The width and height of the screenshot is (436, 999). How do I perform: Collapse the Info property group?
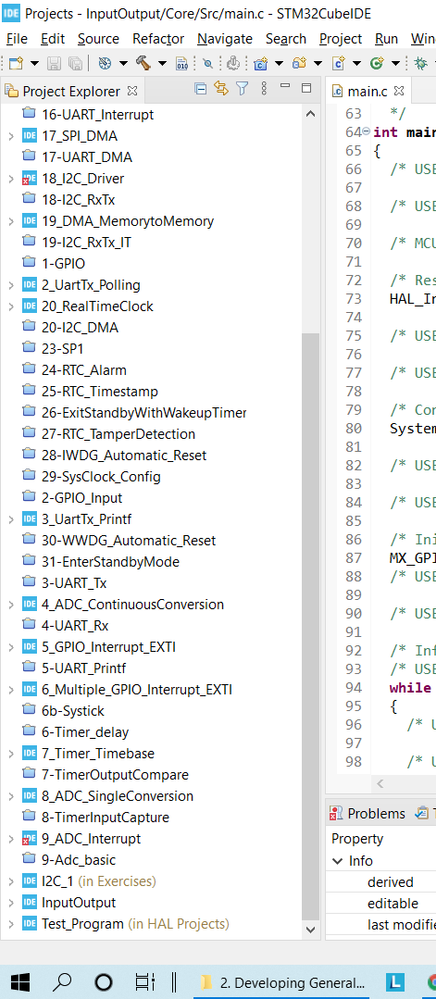coord(337,861)
